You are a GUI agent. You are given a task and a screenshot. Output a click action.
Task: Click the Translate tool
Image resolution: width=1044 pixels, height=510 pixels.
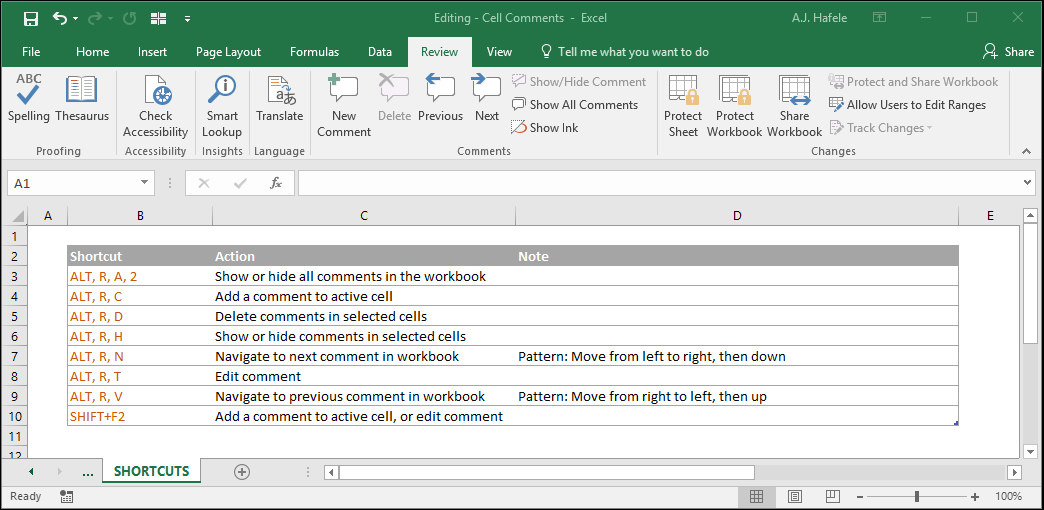[x=280, y=99]
